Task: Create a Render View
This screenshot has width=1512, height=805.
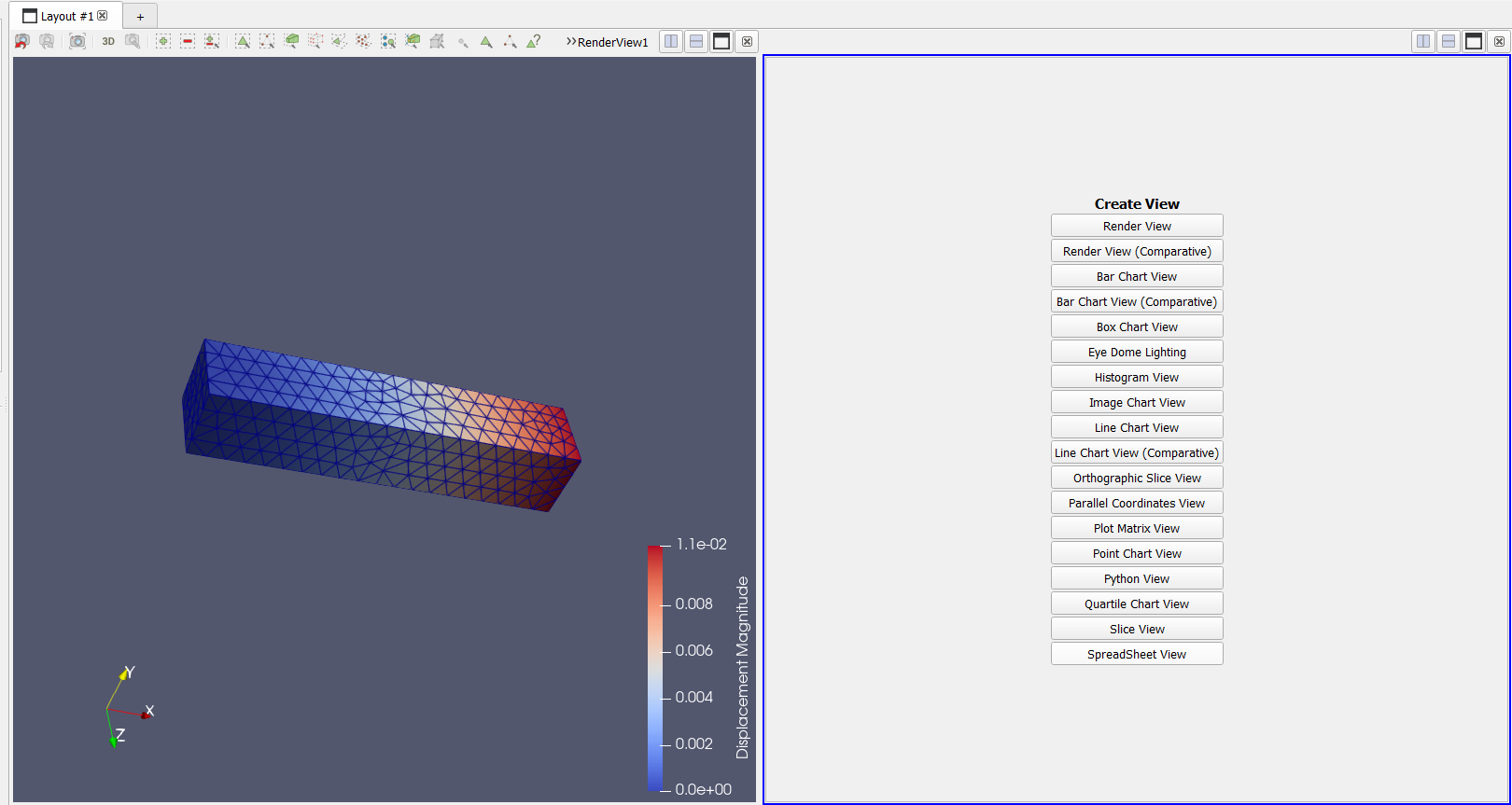Action: pyautogui.click(x=1137, y=226)
